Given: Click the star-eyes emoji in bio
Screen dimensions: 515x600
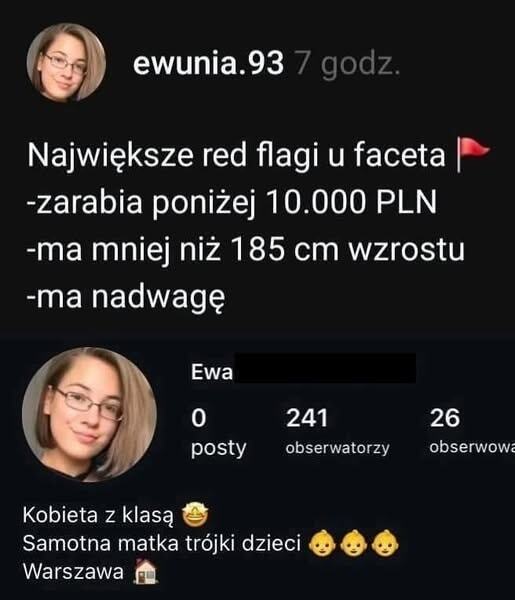Looking at the screenshot, I should pos(195,515).
